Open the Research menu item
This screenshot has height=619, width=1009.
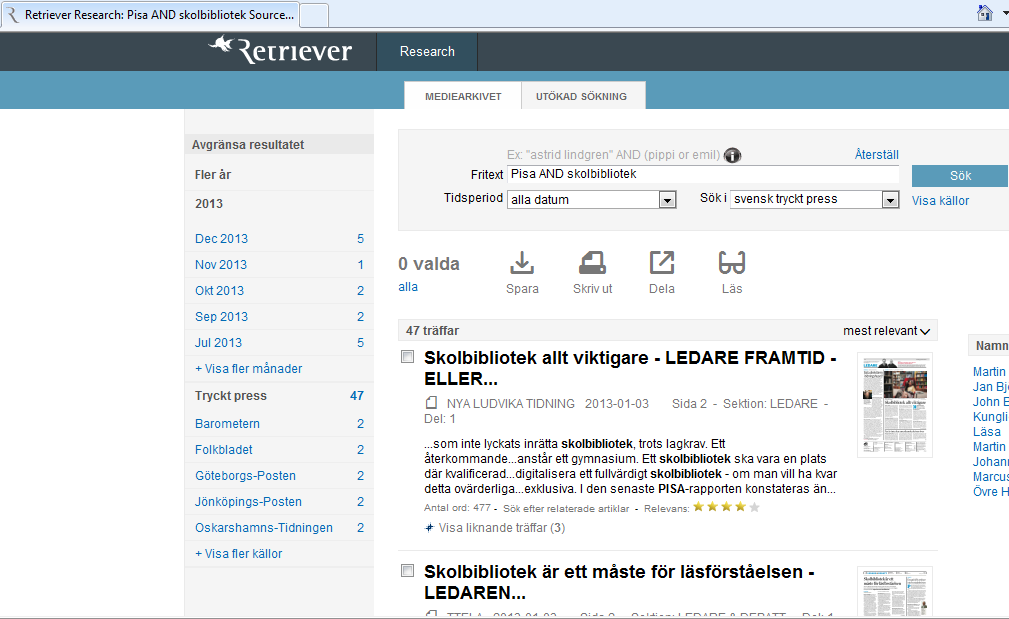tap(427, 51)
